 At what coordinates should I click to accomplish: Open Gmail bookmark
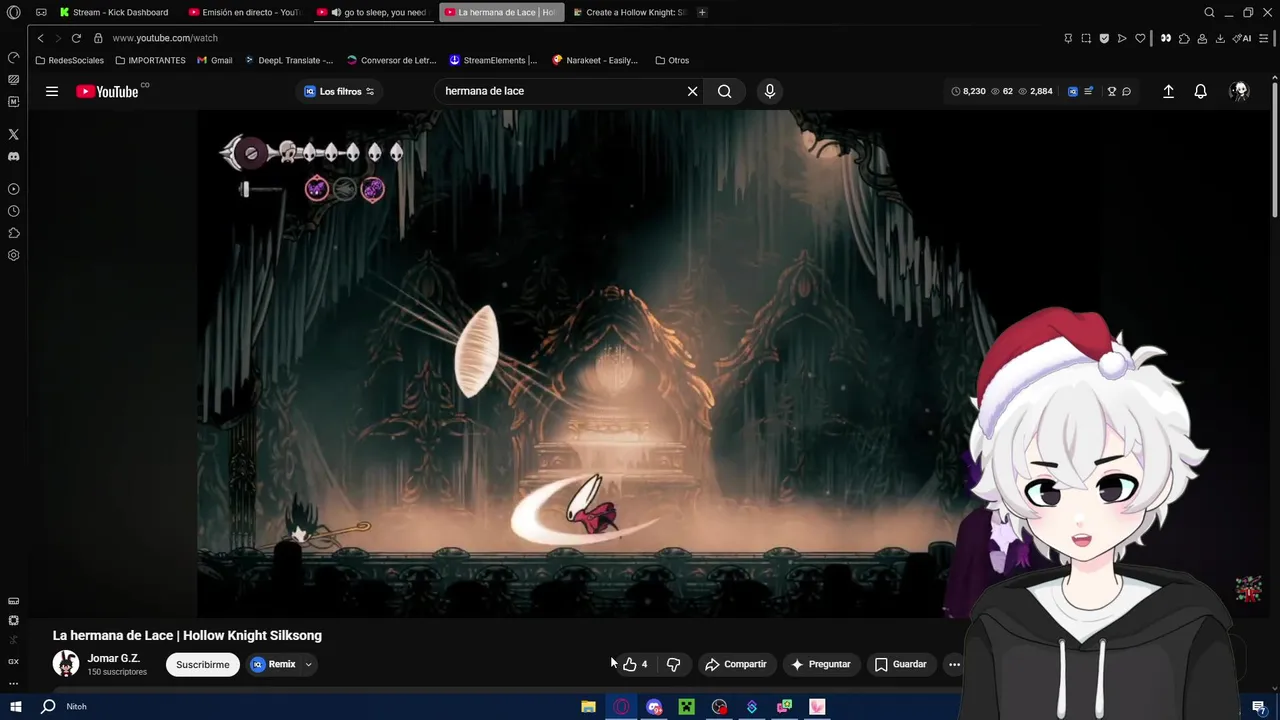(x=215, y=60)
